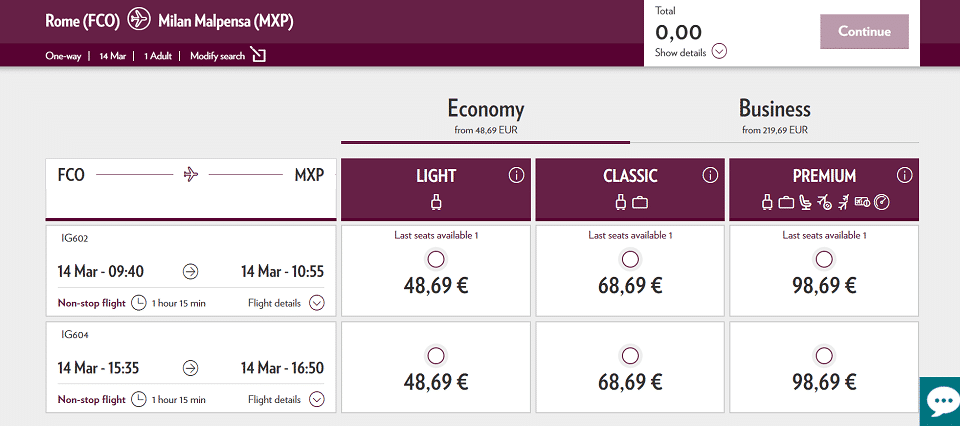Open the chat support bubble icon
This screenshot has height=426, width=960.
pyautogui.click(x=940, y=402)
